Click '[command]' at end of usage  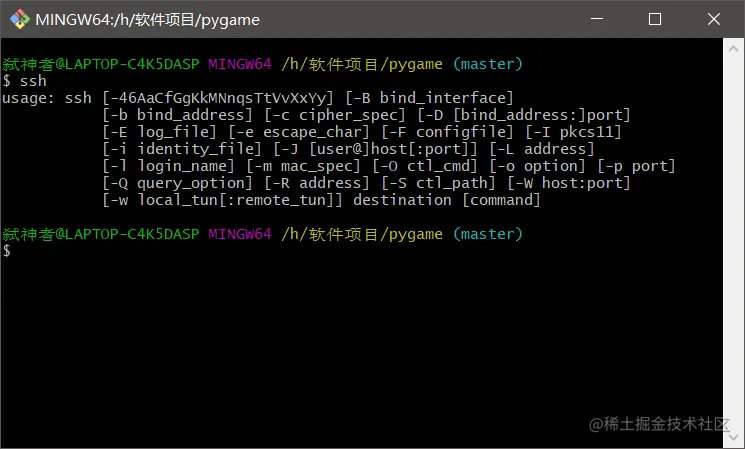pos(501,200)
